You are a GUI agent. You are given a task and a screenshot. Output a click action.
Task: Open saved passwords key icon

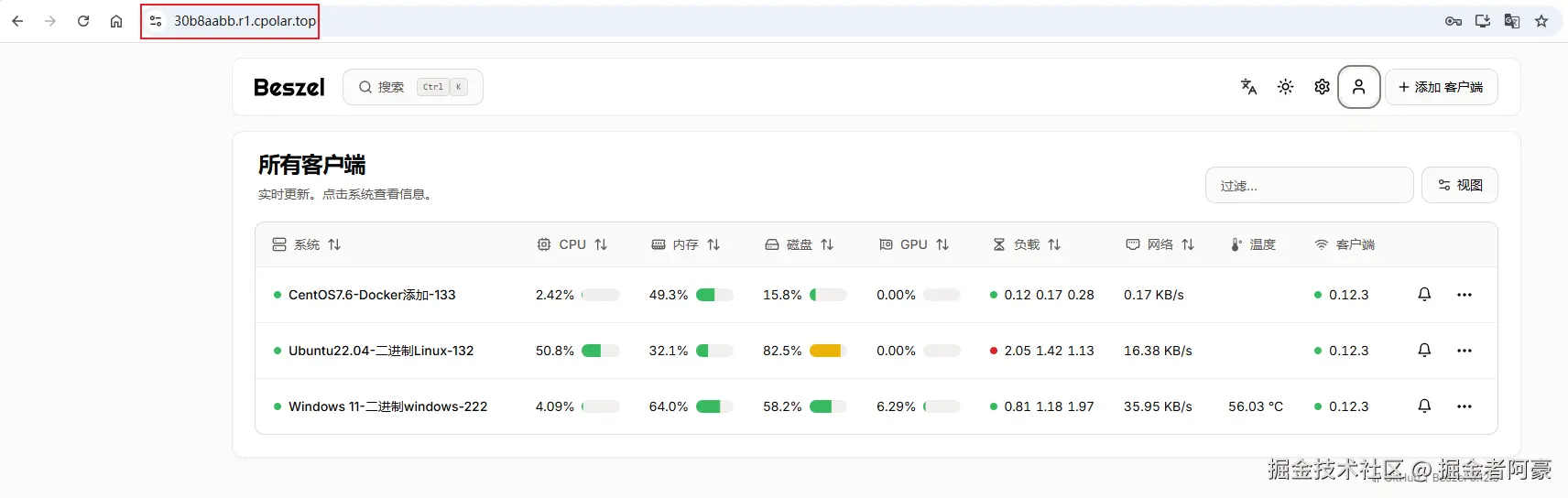pyautogui.click(x=1454, y=21)
